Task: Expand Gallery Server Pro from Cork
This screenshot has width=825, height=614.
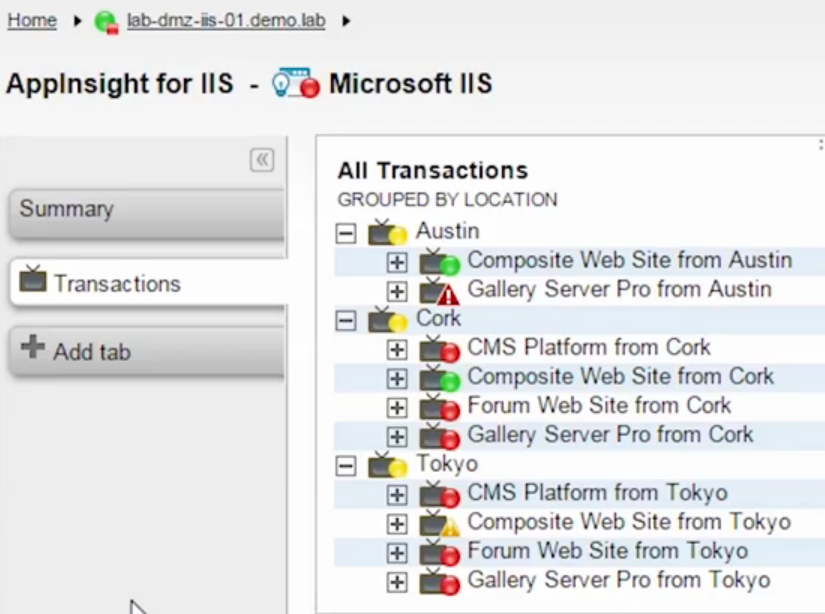Action: (397, 436)
